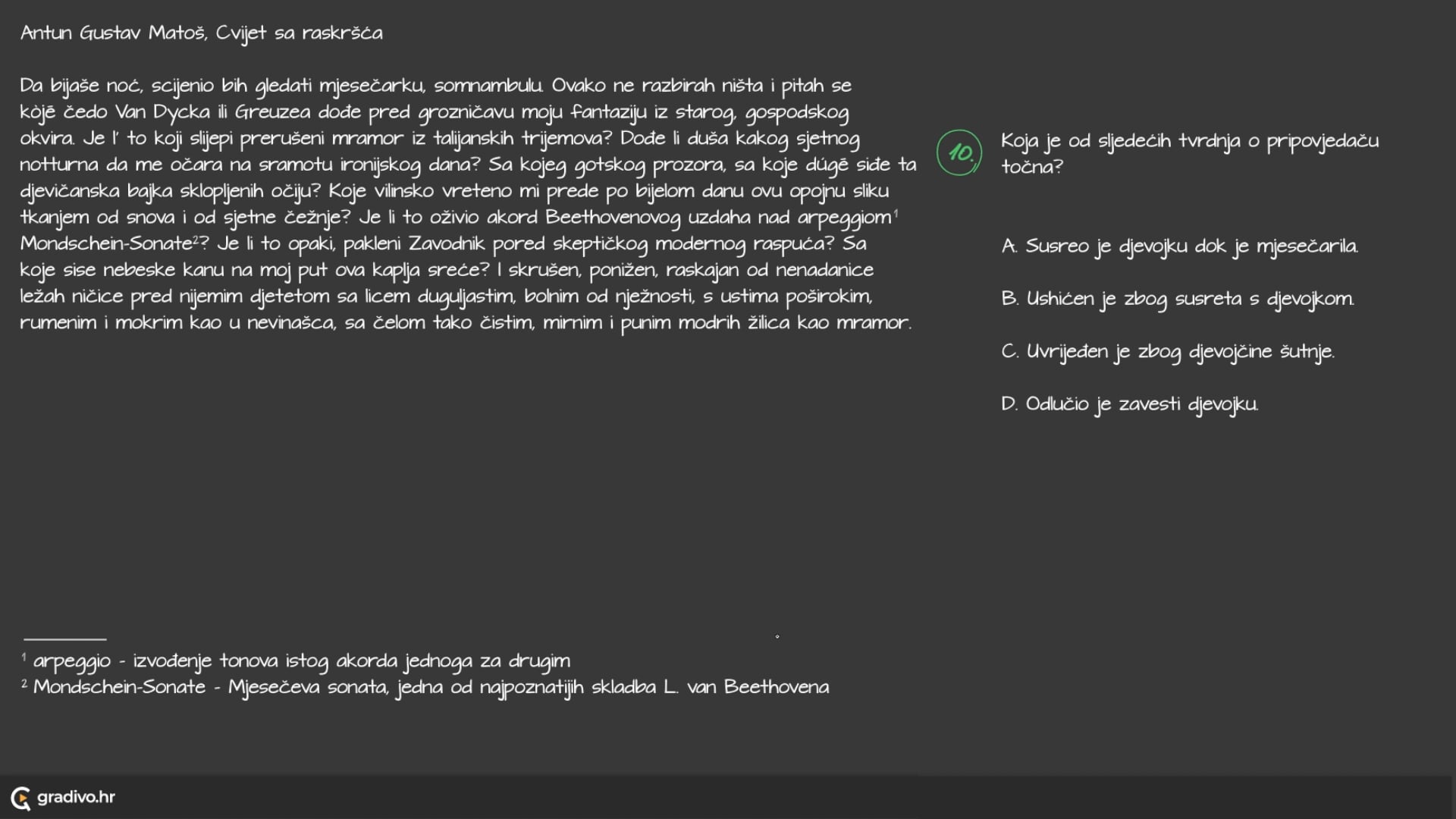This screenshot has width=1456, height=819.
Task: Select answer A about mjesečarila
Action: [1179, 246]
